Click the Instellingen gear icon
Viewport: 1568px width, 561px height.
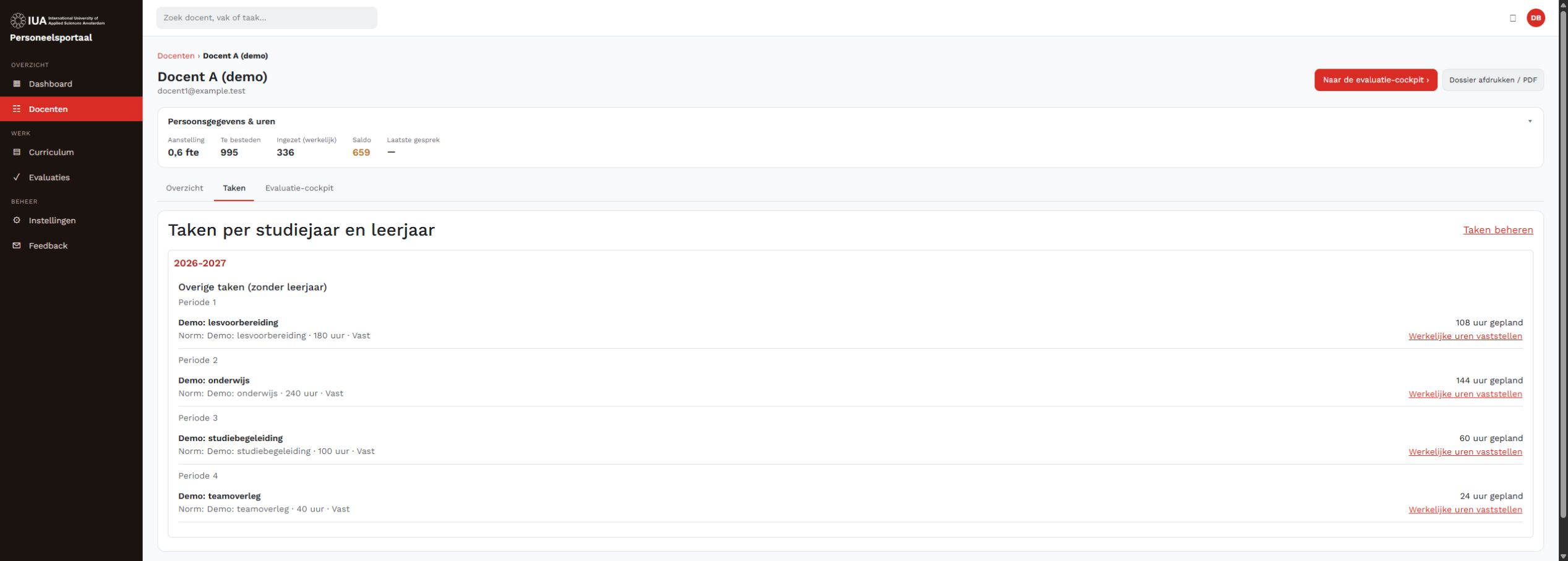pos(17,220)
